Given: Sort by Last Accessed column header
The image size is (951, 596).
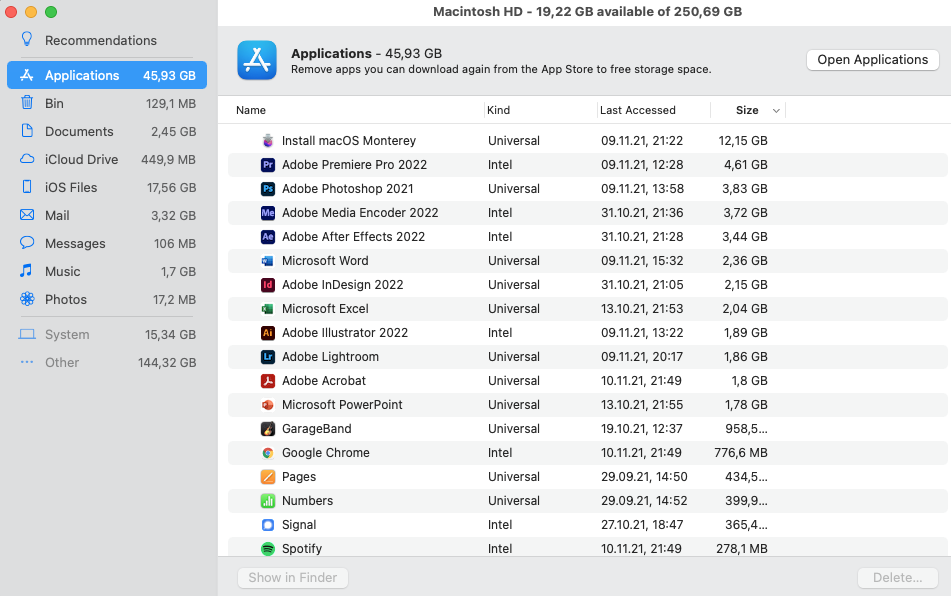Looking at the screenshot, I should coord(637,110).
